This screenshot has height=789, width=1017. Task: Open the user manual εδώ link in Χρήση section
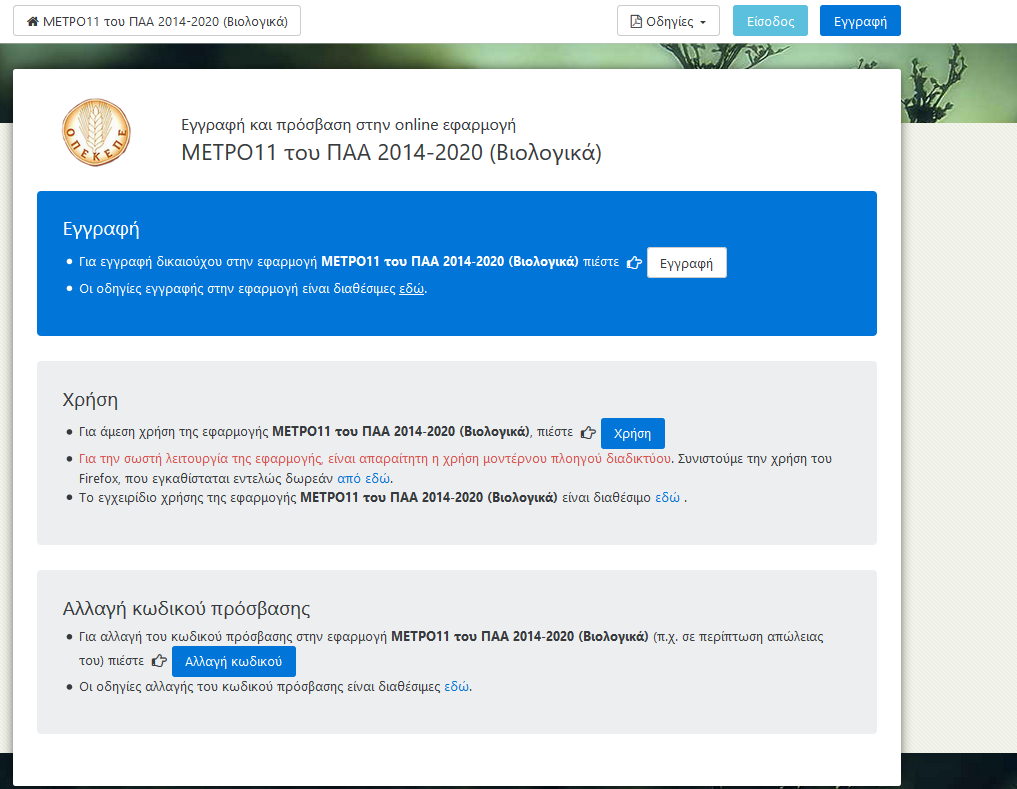(667, 498)
